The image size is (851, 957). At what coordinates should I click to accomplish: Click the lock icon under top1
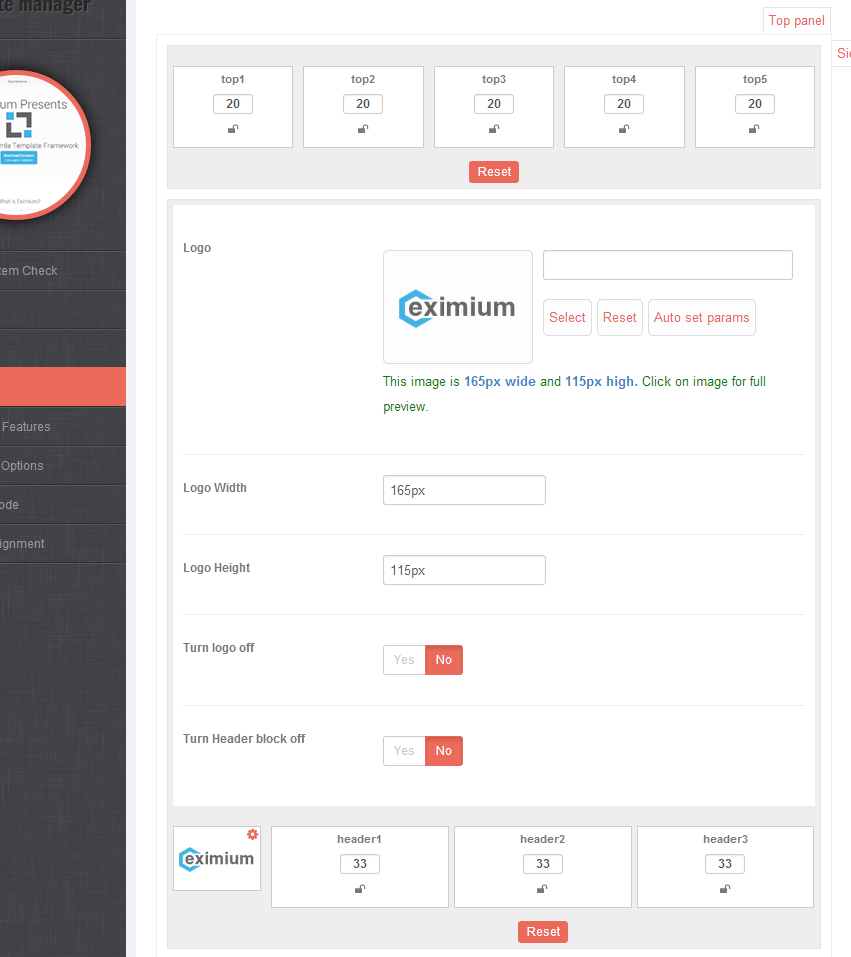pyautogui.click(x=233, y=129)
